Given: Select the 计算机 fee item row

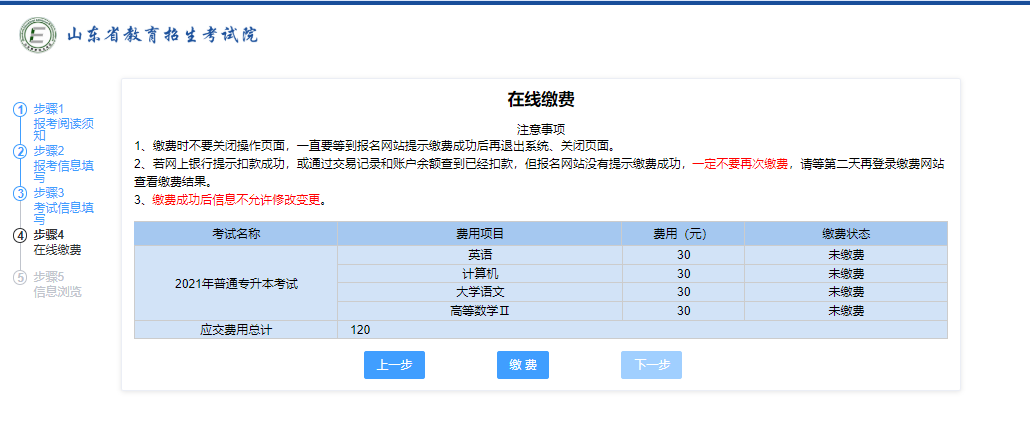Looking at the screenshot, I should (x=479, y=274).
